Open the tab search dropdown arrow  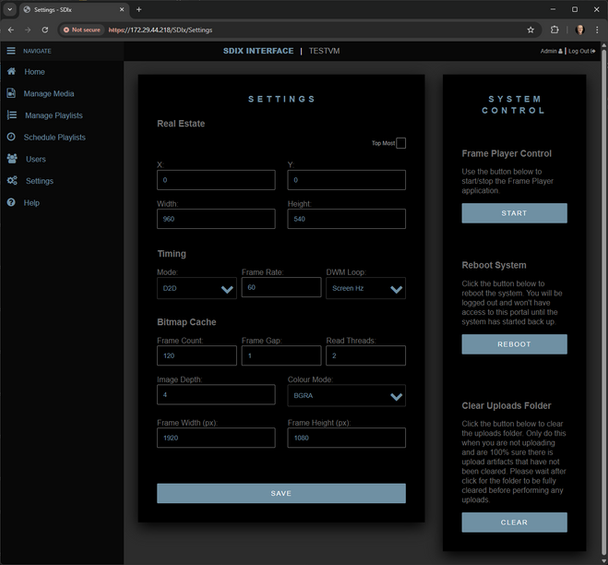(x=10, y=9)
